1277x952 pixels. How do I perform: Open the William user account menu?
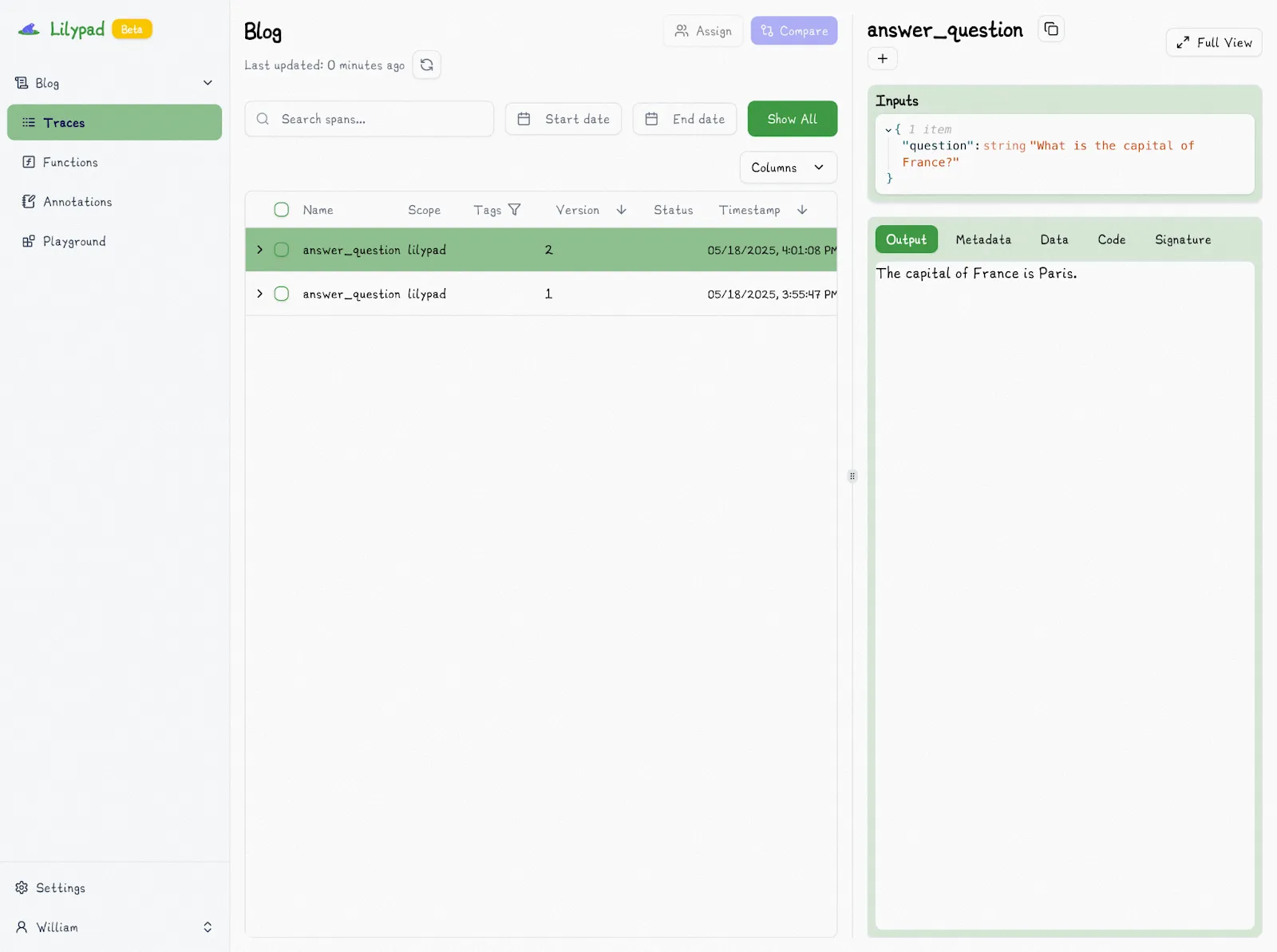[114, 927]
